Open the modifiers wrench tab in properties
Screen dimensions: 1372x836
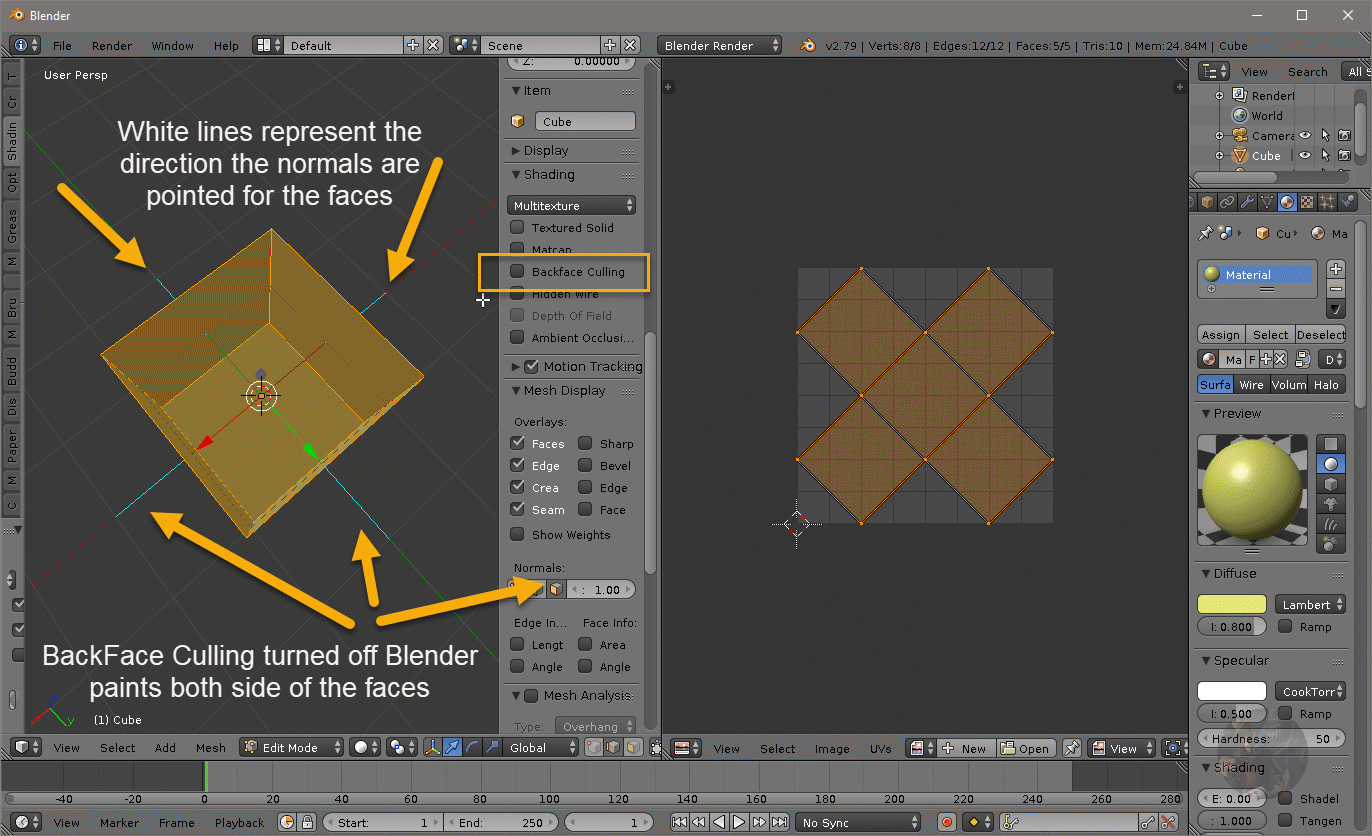(x=1247, y=202)
